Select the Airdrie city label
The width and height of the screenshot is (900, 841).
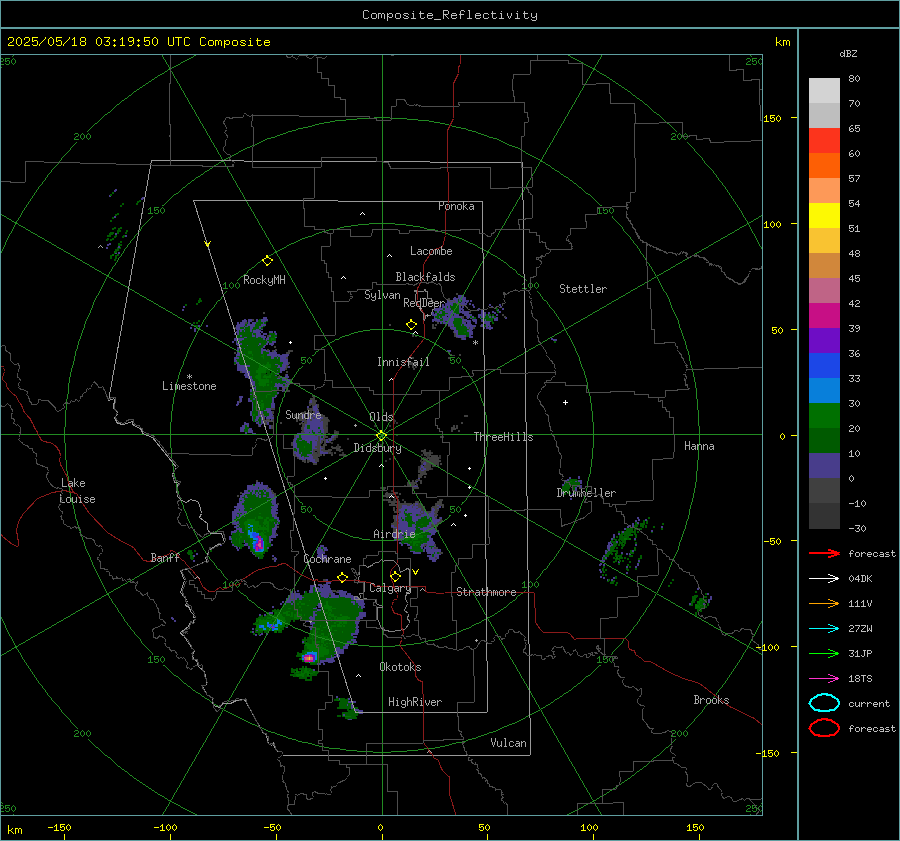point(394,534)
